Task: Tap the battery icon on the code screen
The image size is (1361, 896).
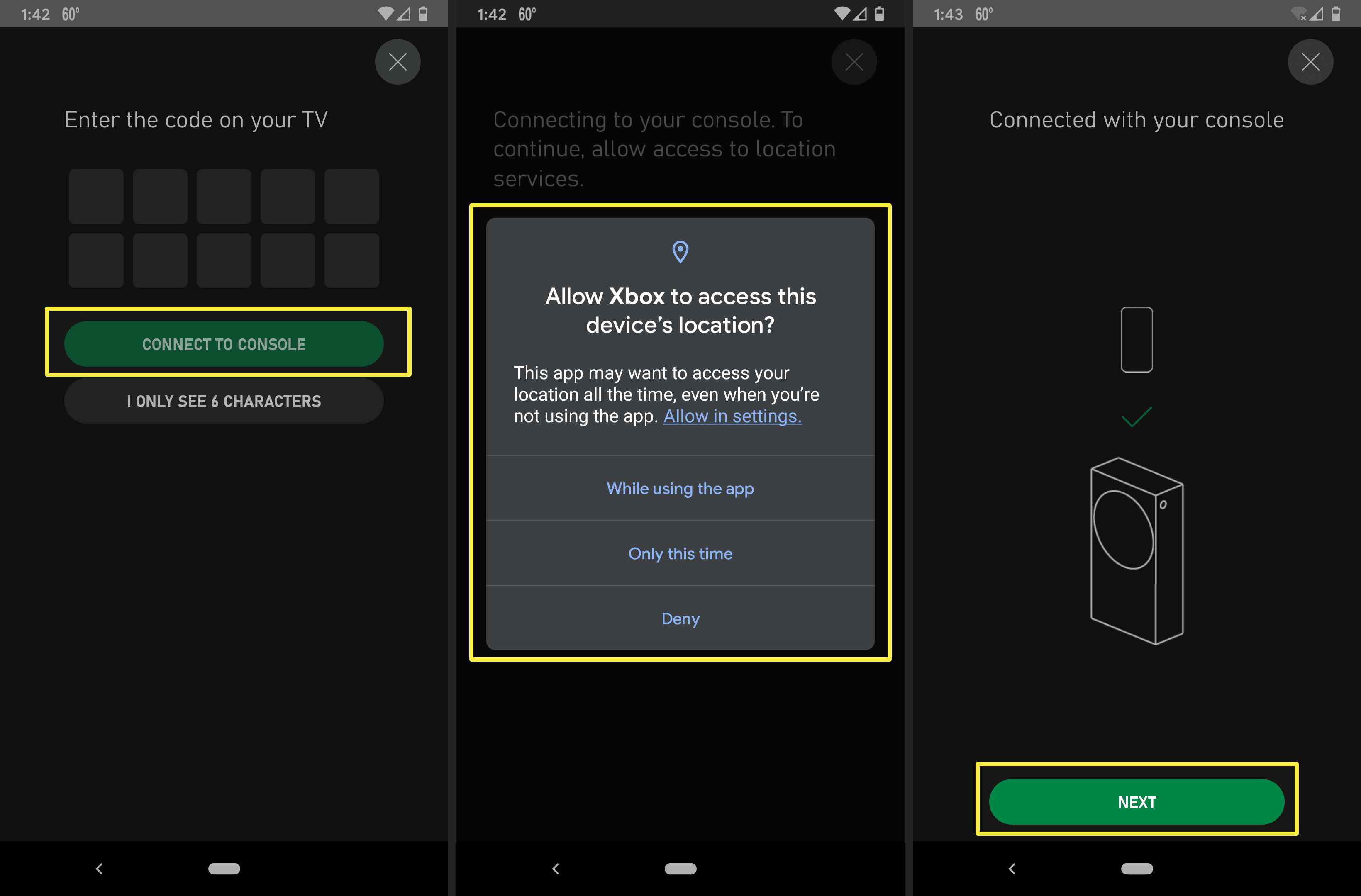Action: tap(422, 14)
